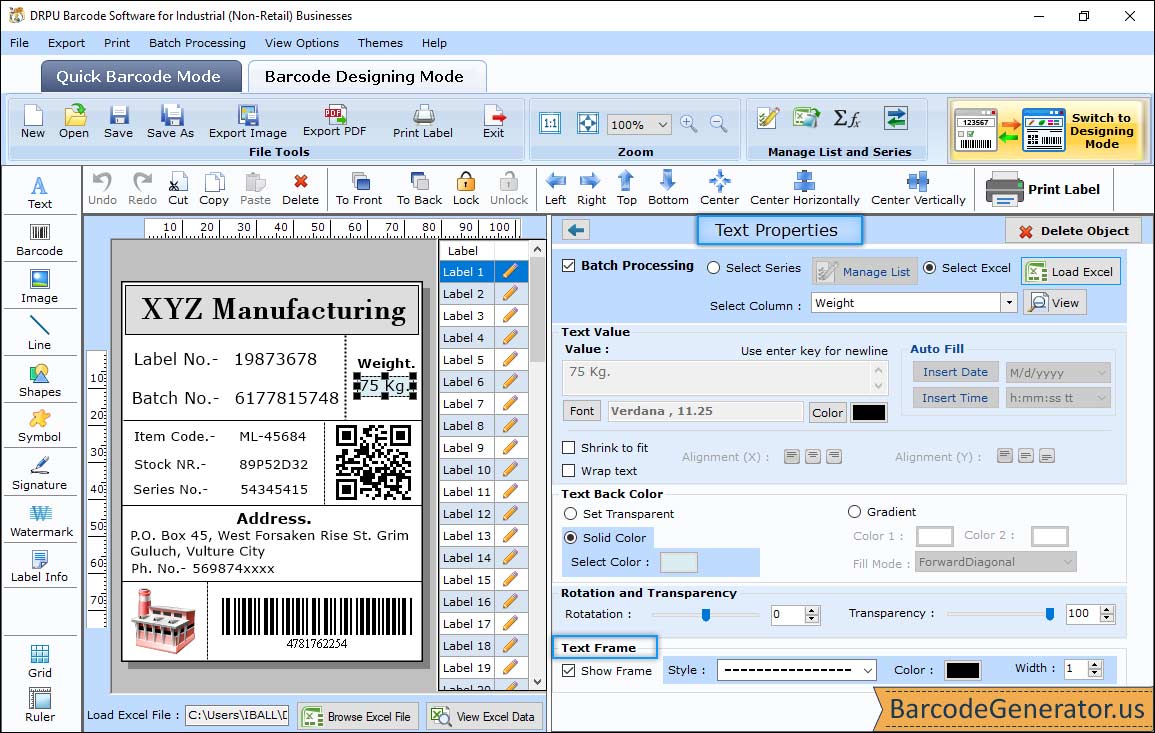Lock the selected object

pos(466,189)
